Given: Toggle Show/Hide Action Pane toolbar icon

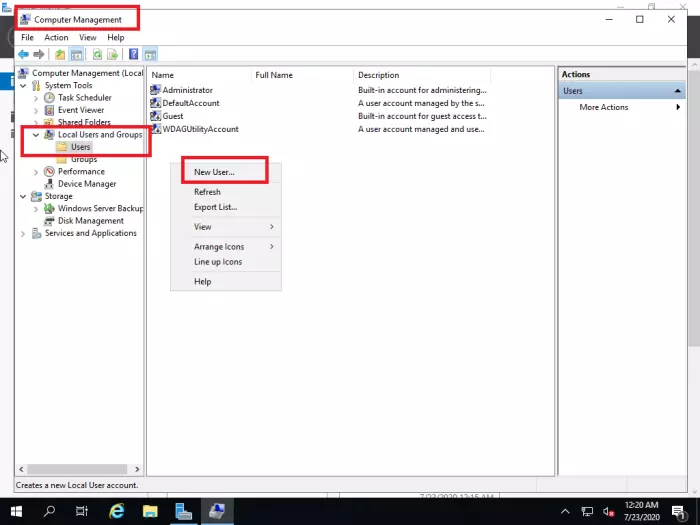Looking at the screenshot, I should [x=150, y=54].
